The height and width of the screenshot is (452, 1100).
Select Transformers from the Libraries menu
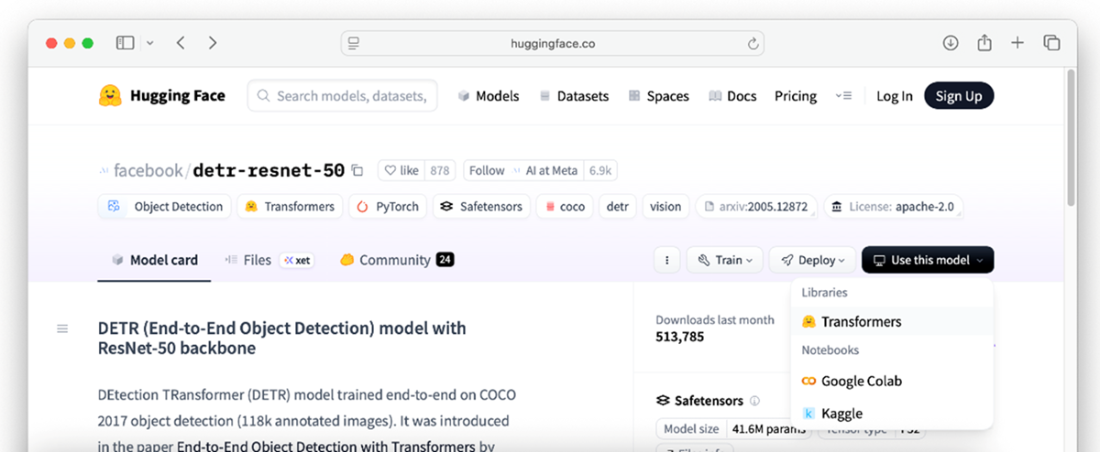[860, 322]
